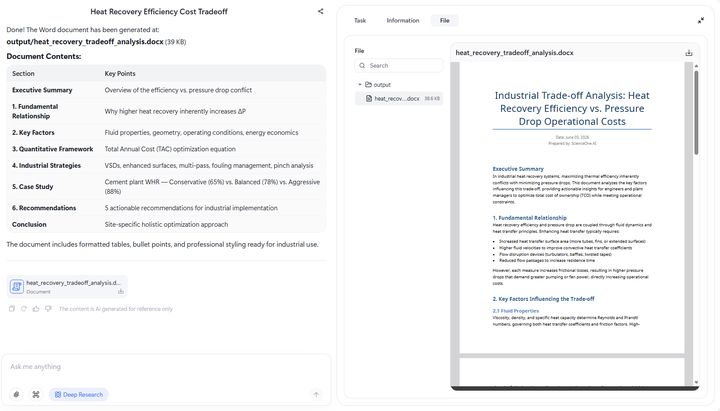Click the scrollbar down arrow in the preview
The height and width of the screenshot is (411, 720).
pos(696,382)
